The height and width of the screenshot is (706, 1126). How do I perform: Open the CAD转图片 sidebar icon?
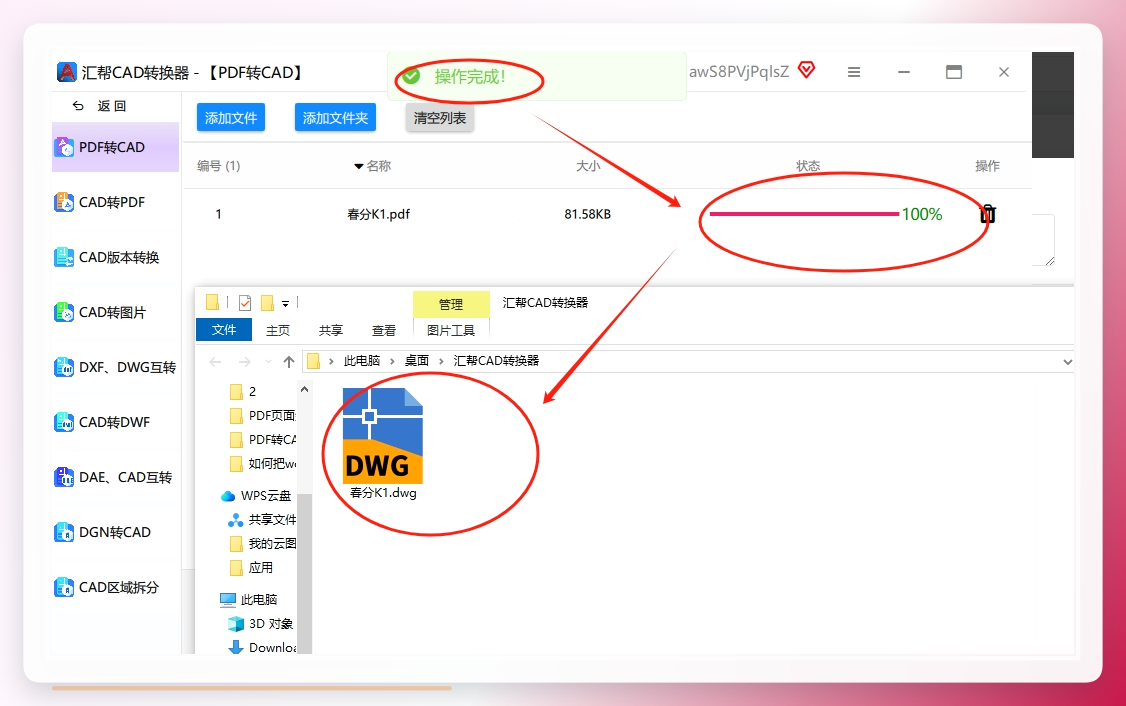click(x=64, y=312)
